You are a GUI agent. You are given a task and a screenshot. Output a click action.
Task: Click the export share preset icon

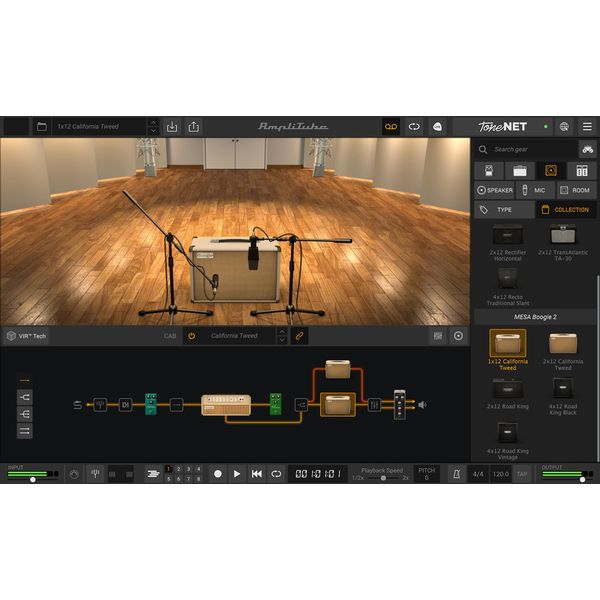point(194,127)
